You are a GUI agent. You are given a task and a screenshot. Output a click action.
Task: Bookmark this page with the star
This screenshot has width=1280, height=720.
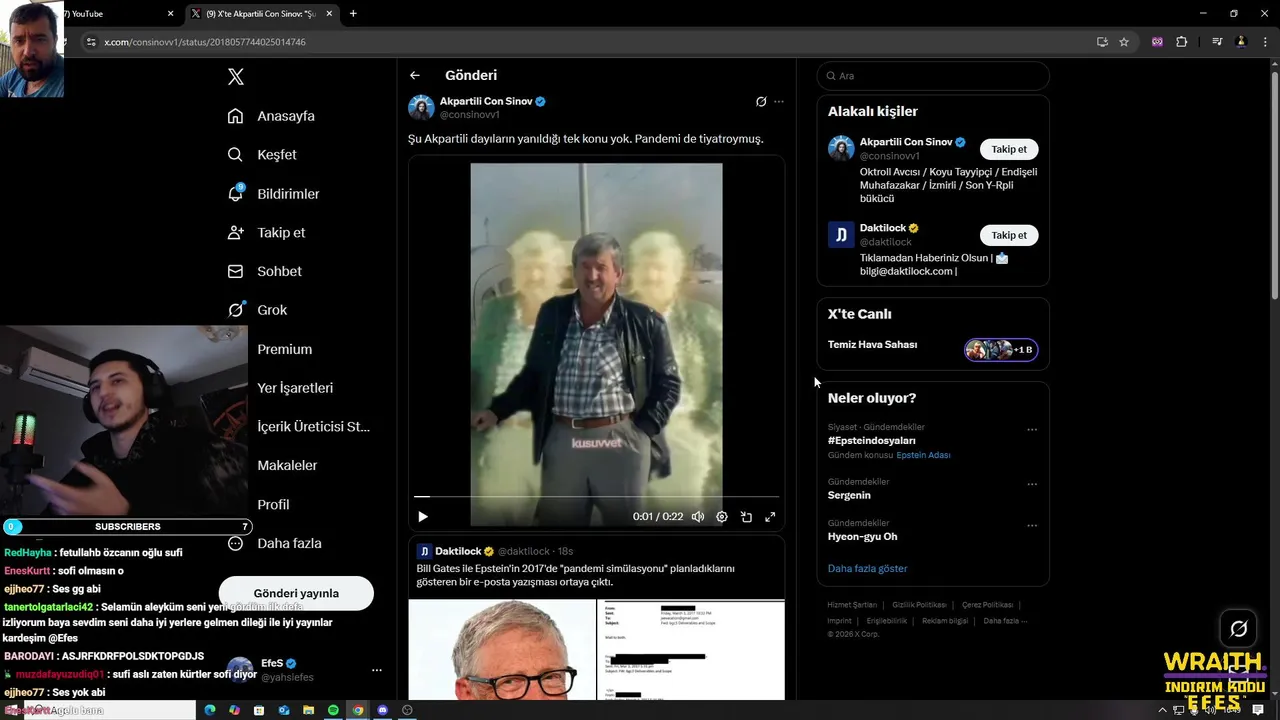[1124, 42]
